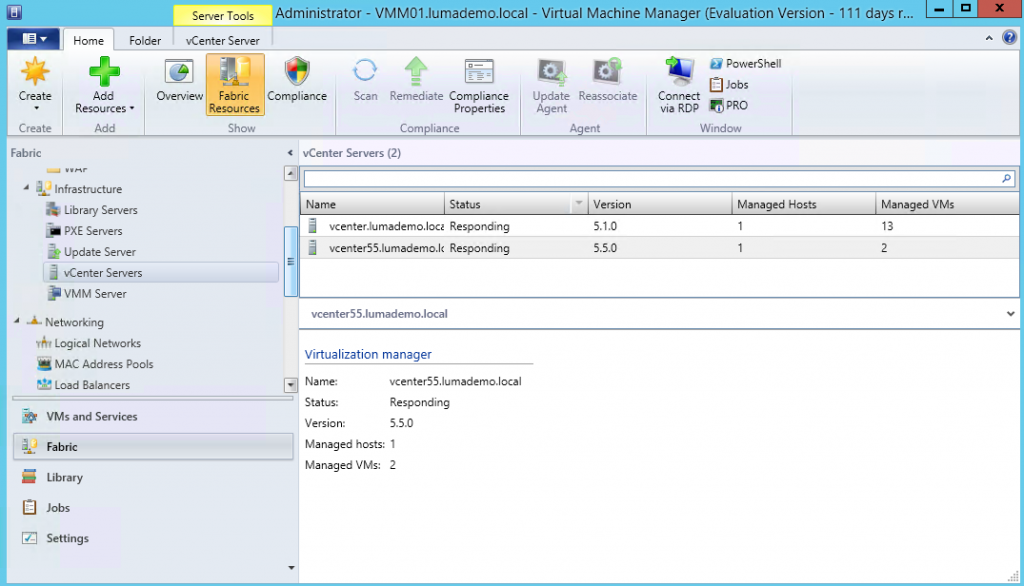
Task: Select vCenter Servers node
Action: (161, 272)
